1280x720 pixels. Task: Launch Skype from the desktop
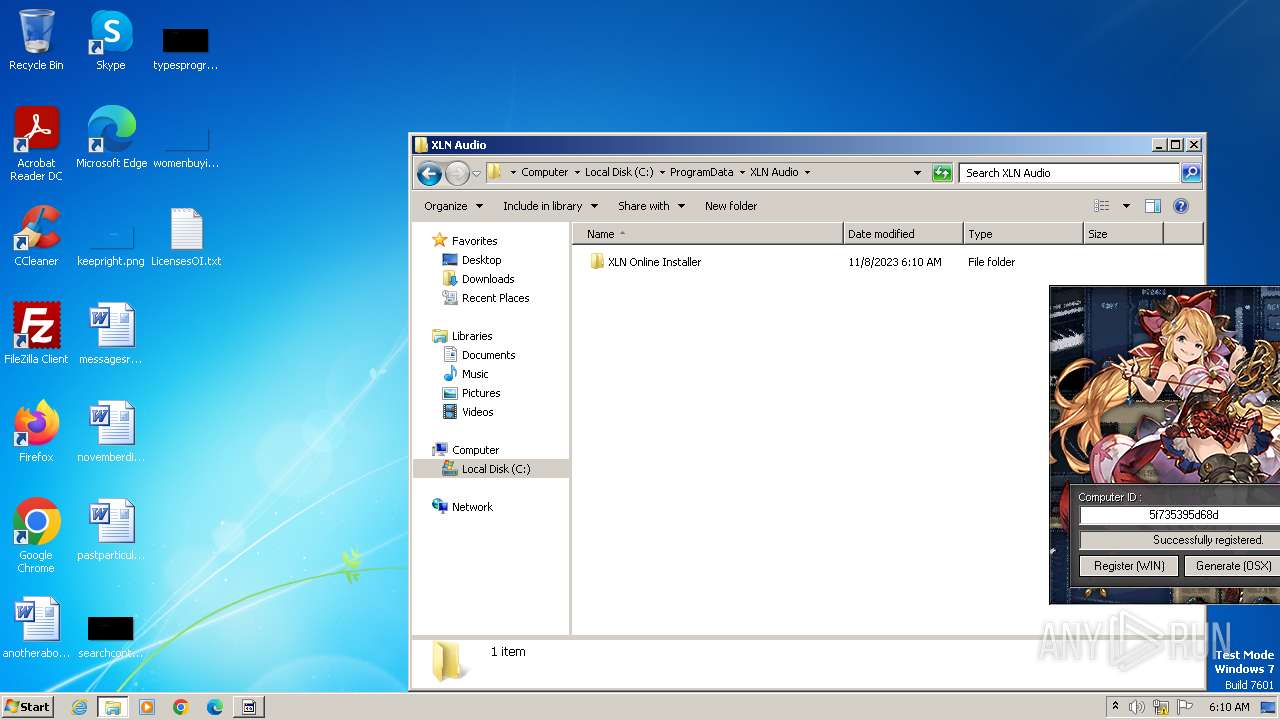(110, 40)
